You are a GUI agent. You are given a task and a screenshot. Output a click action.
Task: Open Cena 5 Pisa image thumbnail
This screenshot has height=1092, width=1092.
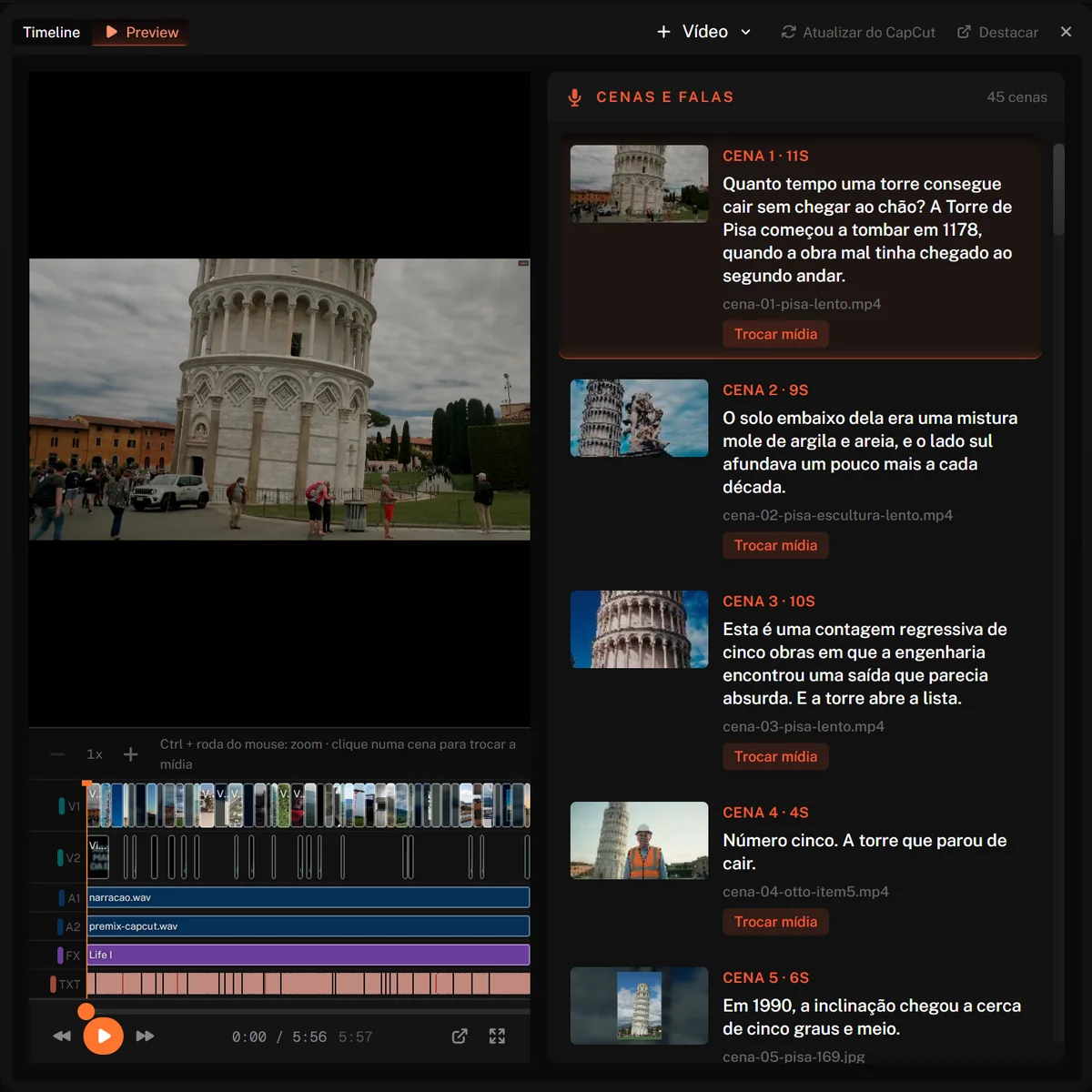click(x=639, y=1006)
